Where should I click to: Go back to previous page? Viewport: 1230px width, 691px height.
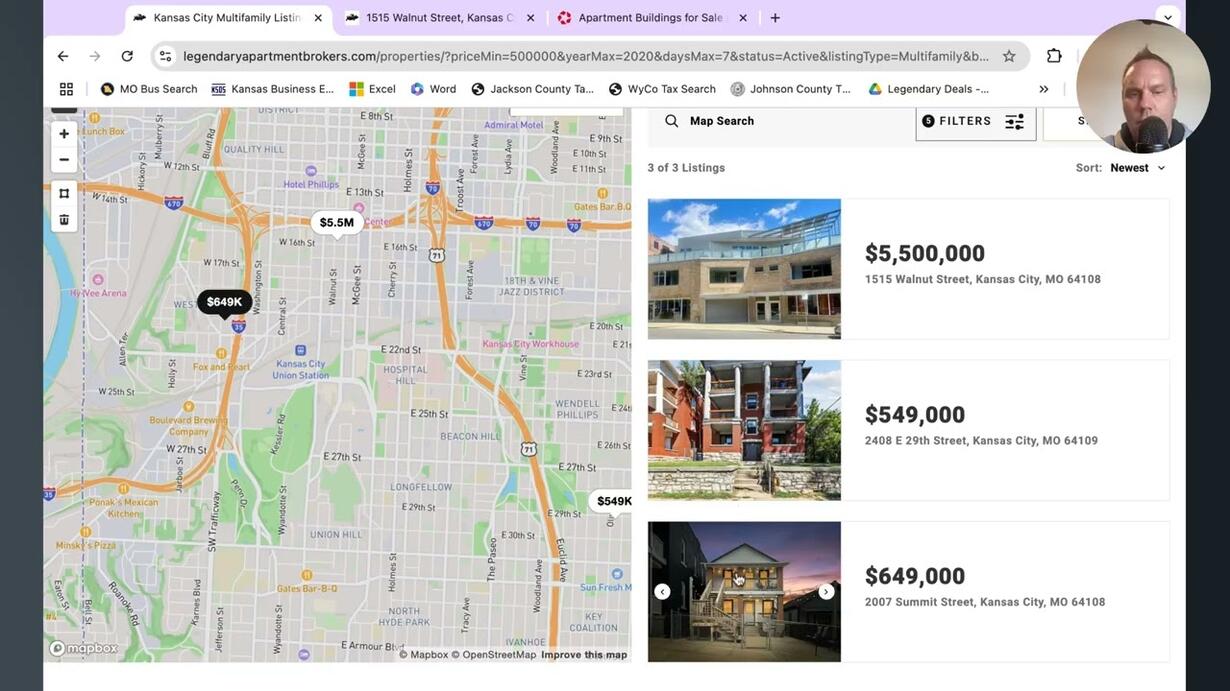point(63,56)
